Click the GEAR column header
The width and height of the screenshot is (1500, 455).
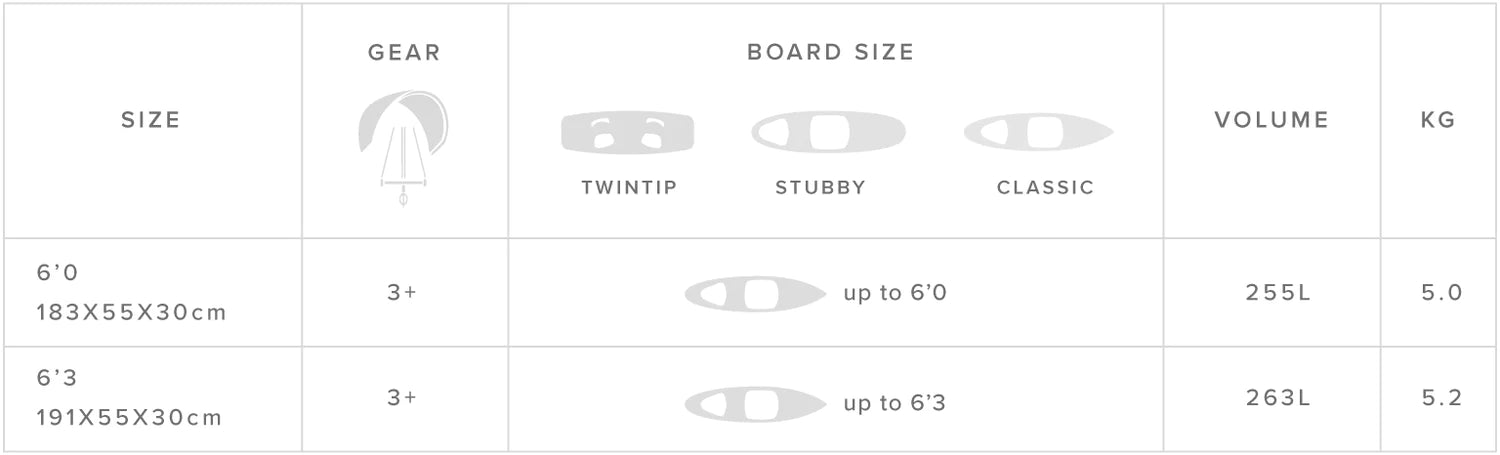tap(404, 53)
